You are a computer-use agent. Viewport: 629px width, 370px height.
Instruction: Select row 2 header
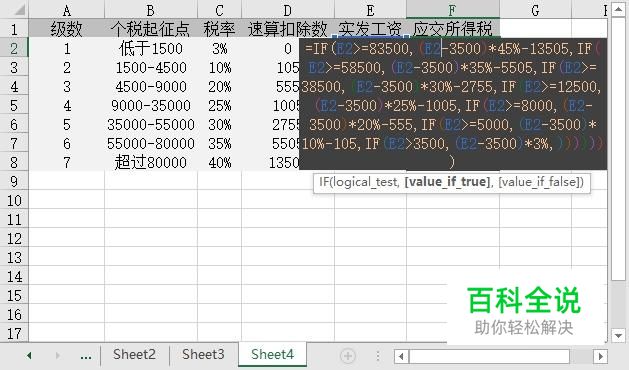pos(14,48)
